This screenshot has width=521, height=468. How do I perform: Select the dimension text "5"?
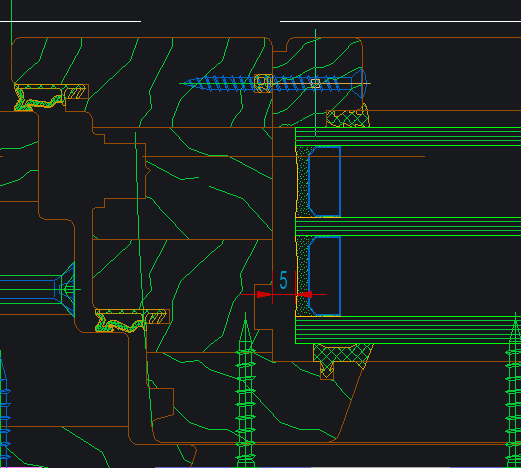coord(283,280)
